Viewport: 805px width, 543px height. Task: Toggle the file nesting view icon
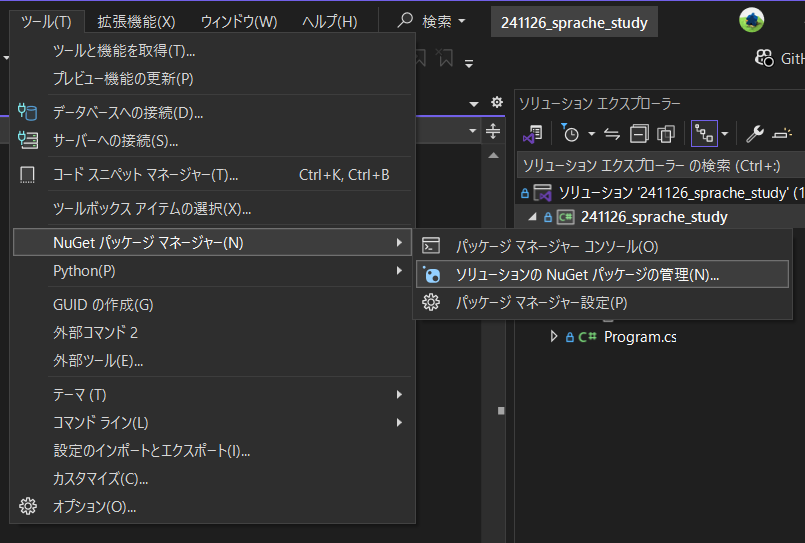click(704, 134)
